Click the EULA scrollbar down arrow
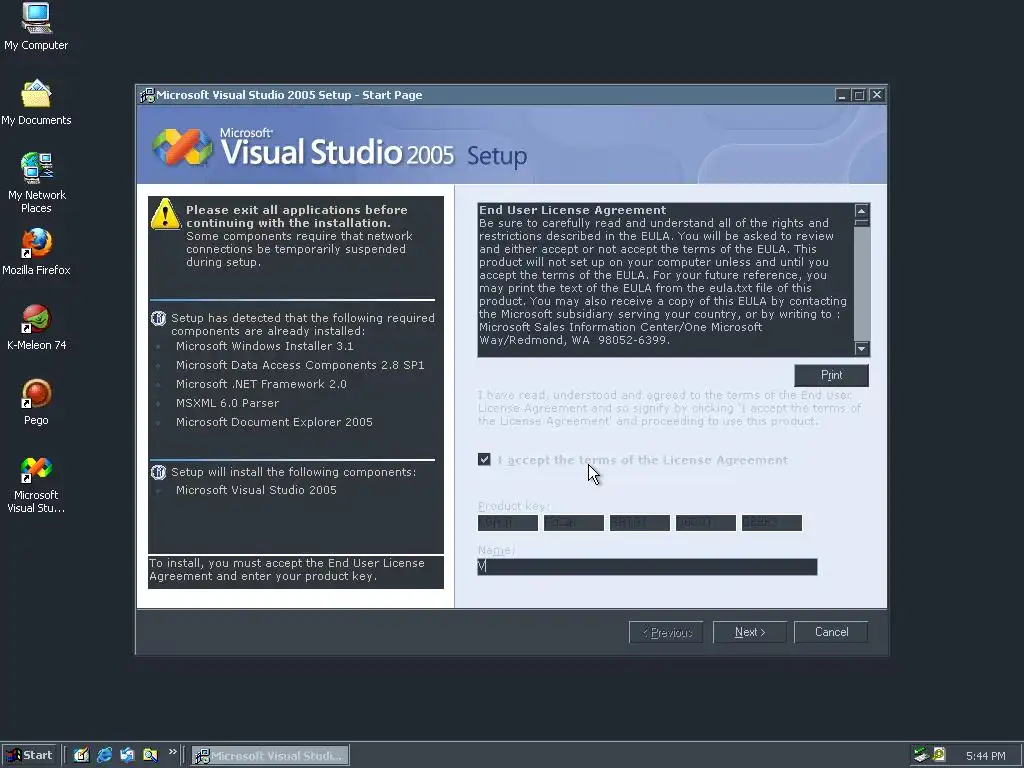Image resolution: width=1024 pixels, height=768 pixels. pos(861,348)
